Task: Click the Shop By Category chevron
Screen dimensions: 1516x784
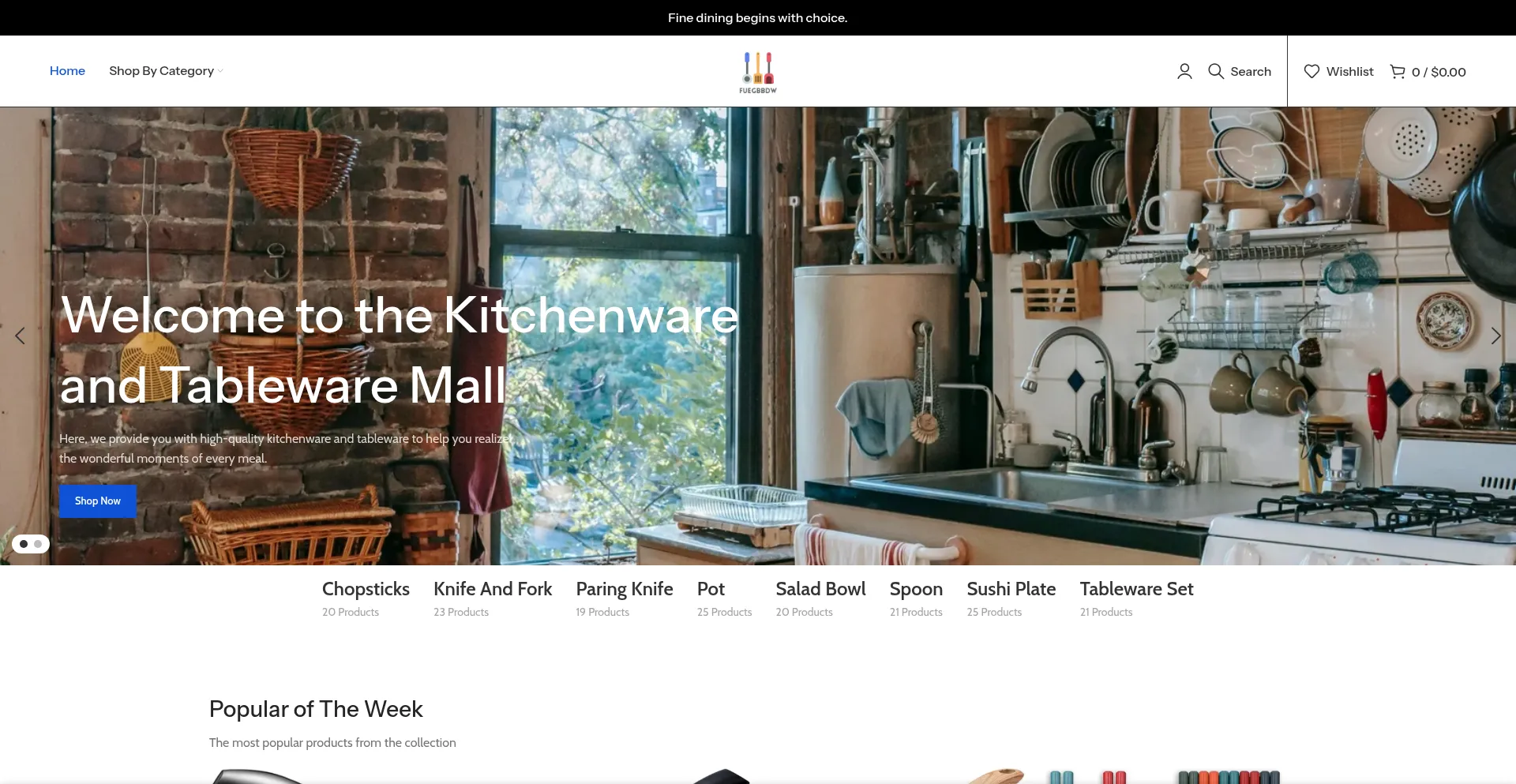Action: [x=220, y=71]
